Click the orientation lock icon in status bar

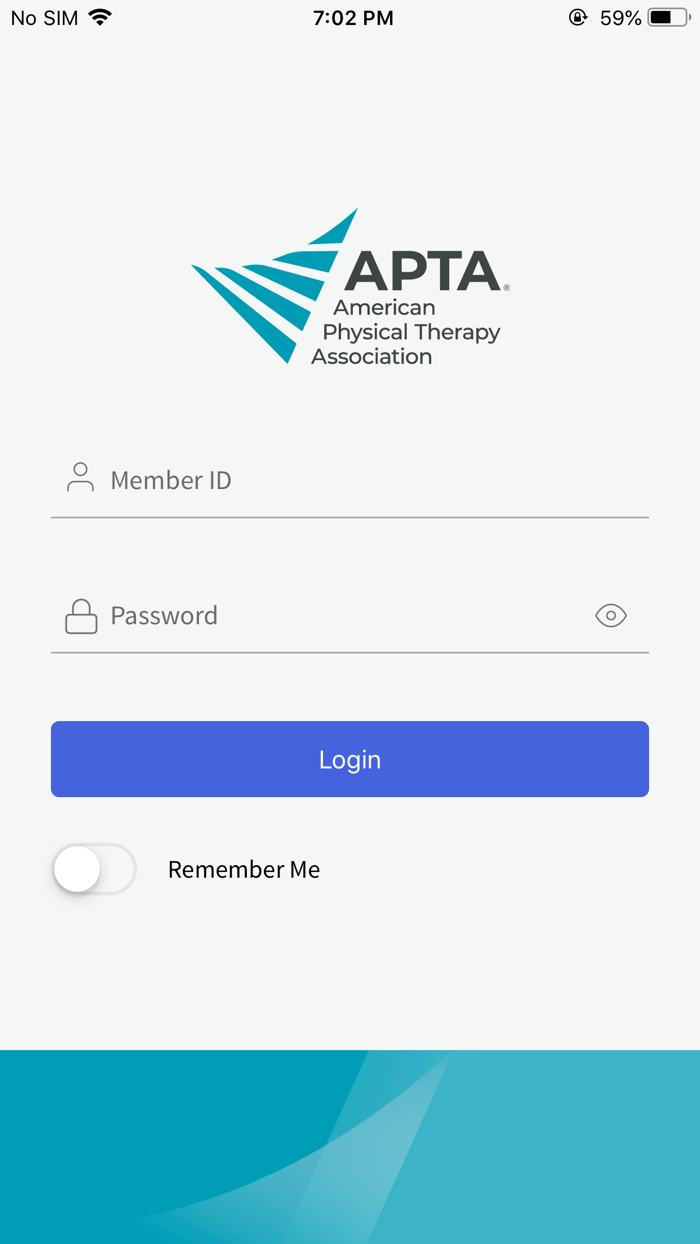578,17
